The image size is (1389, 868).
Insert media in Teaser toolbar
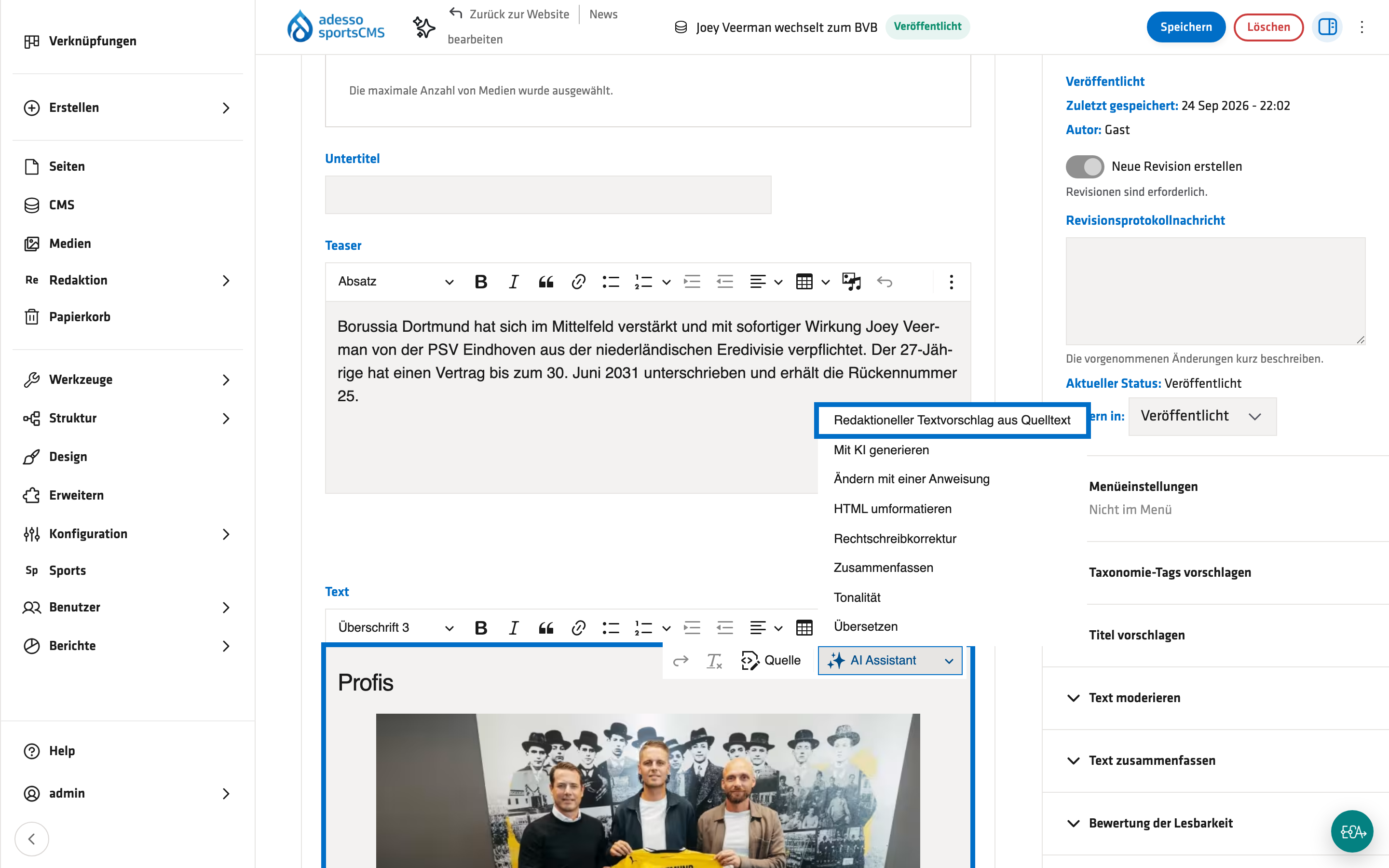851,282
